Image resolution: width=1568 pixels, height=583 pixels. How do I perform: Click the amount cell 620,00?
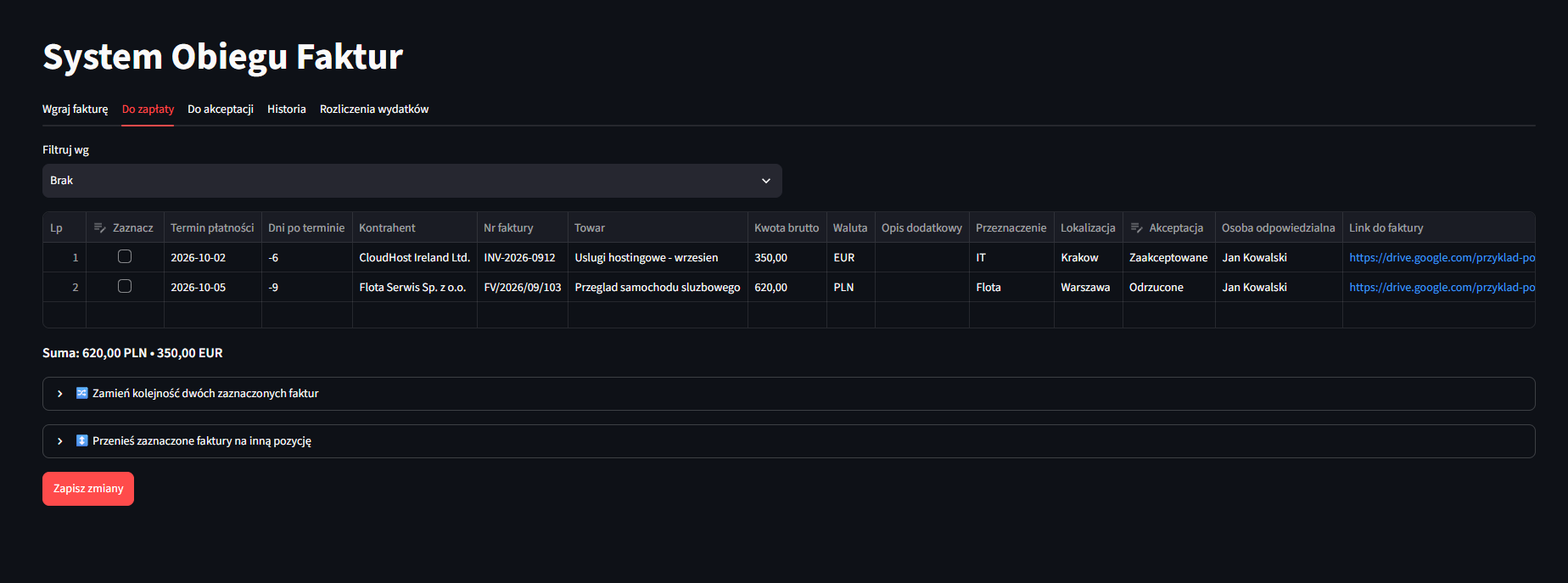(787, 287)
